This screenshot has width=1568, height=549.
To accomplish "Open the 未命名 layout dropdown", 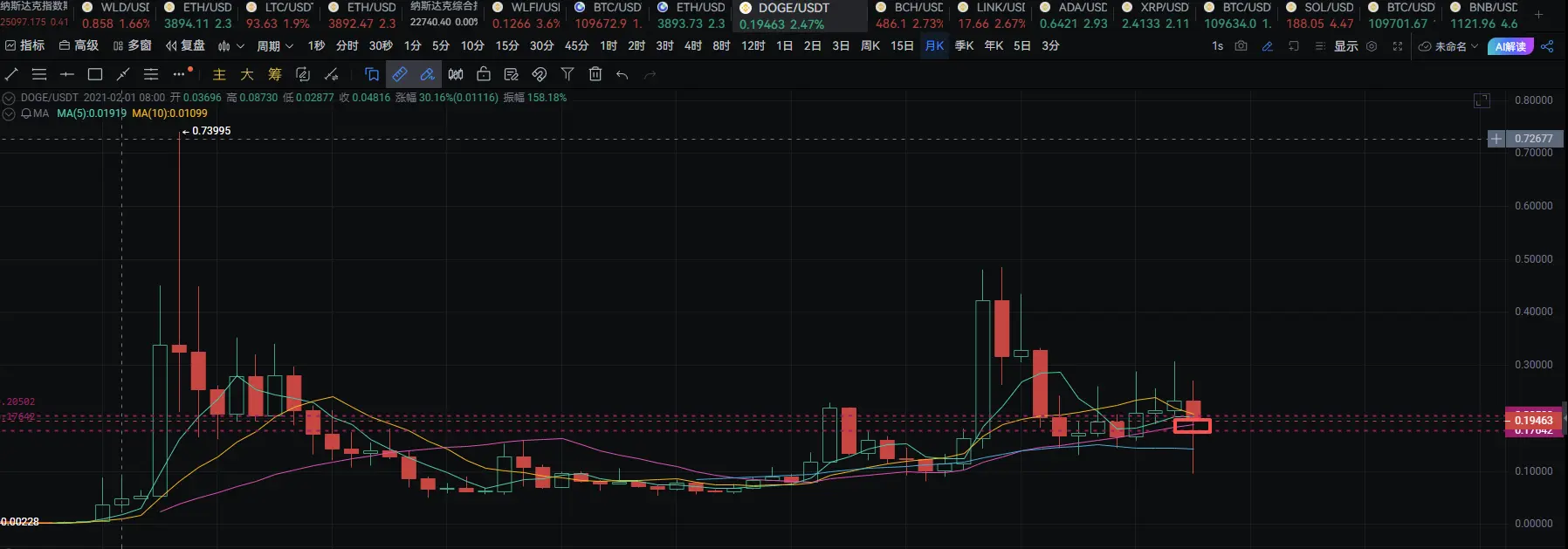I will click(x=1448, y=46).
